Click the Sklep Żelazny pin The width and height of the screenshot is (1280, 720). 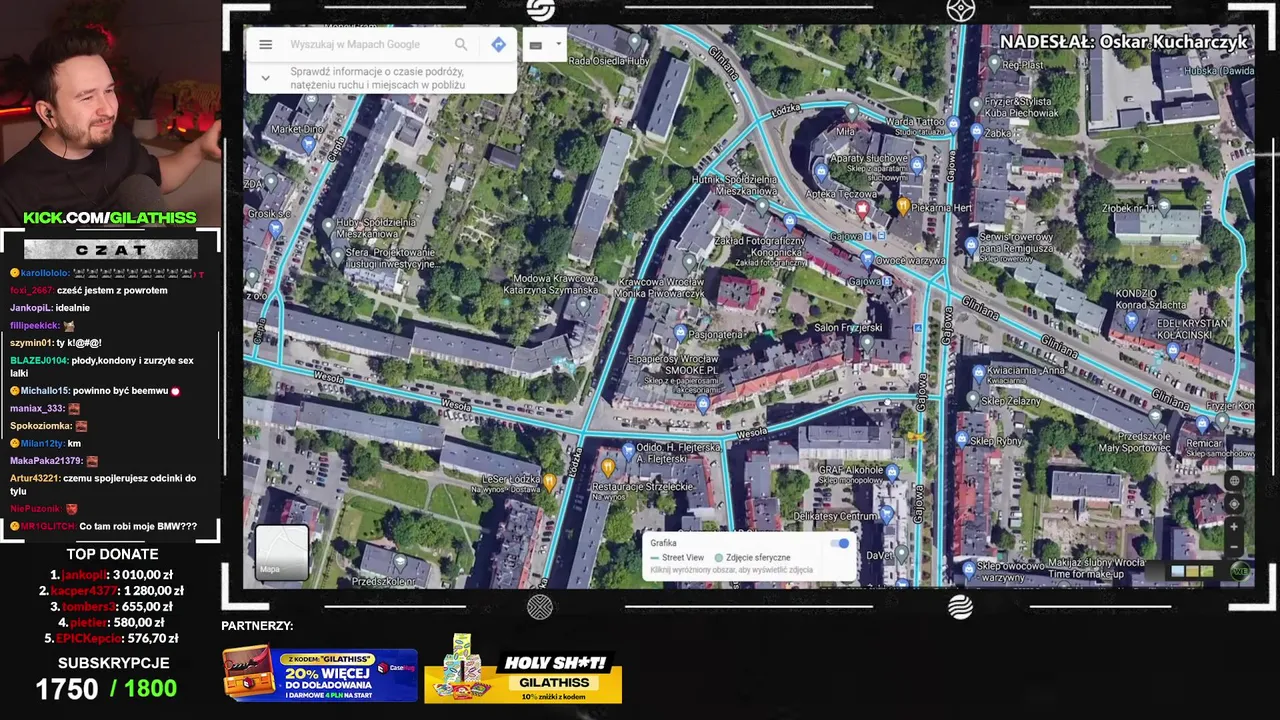point(973,399)
